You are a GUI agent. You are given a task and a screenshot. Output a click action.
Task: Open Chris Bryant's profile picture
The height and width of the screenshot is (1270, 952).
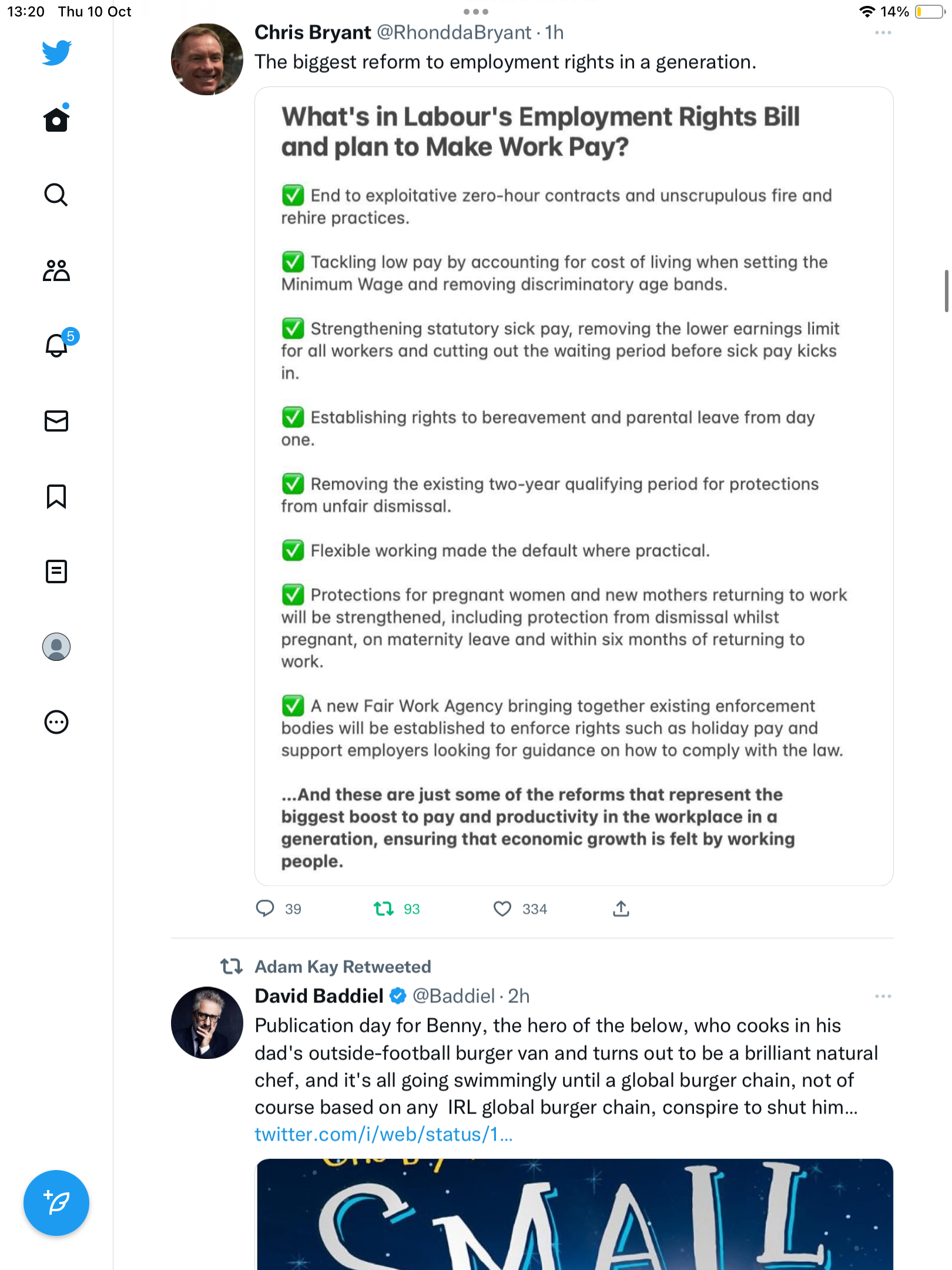coord(207,59)
